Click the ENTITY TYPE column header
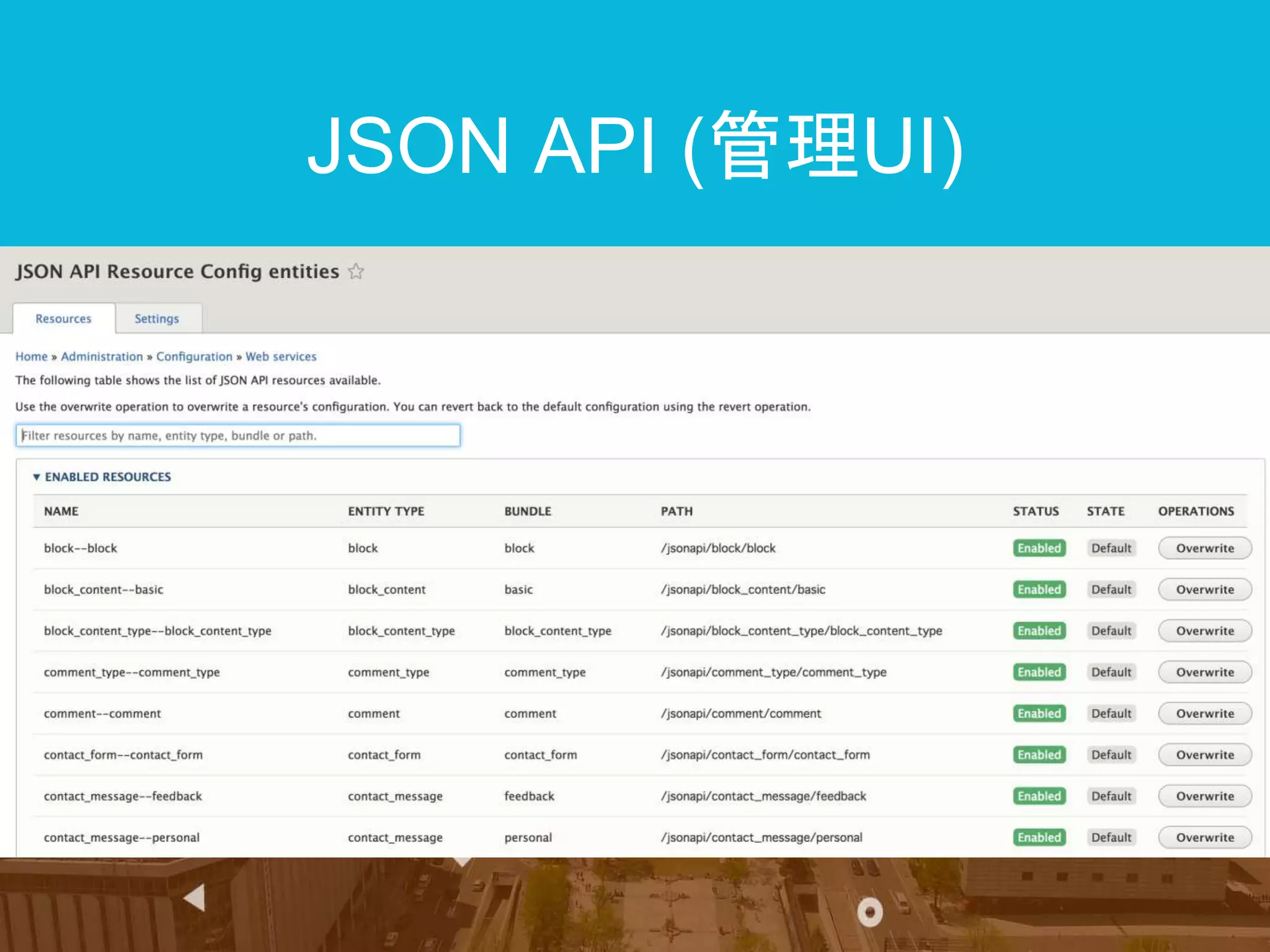 point(386,511)
